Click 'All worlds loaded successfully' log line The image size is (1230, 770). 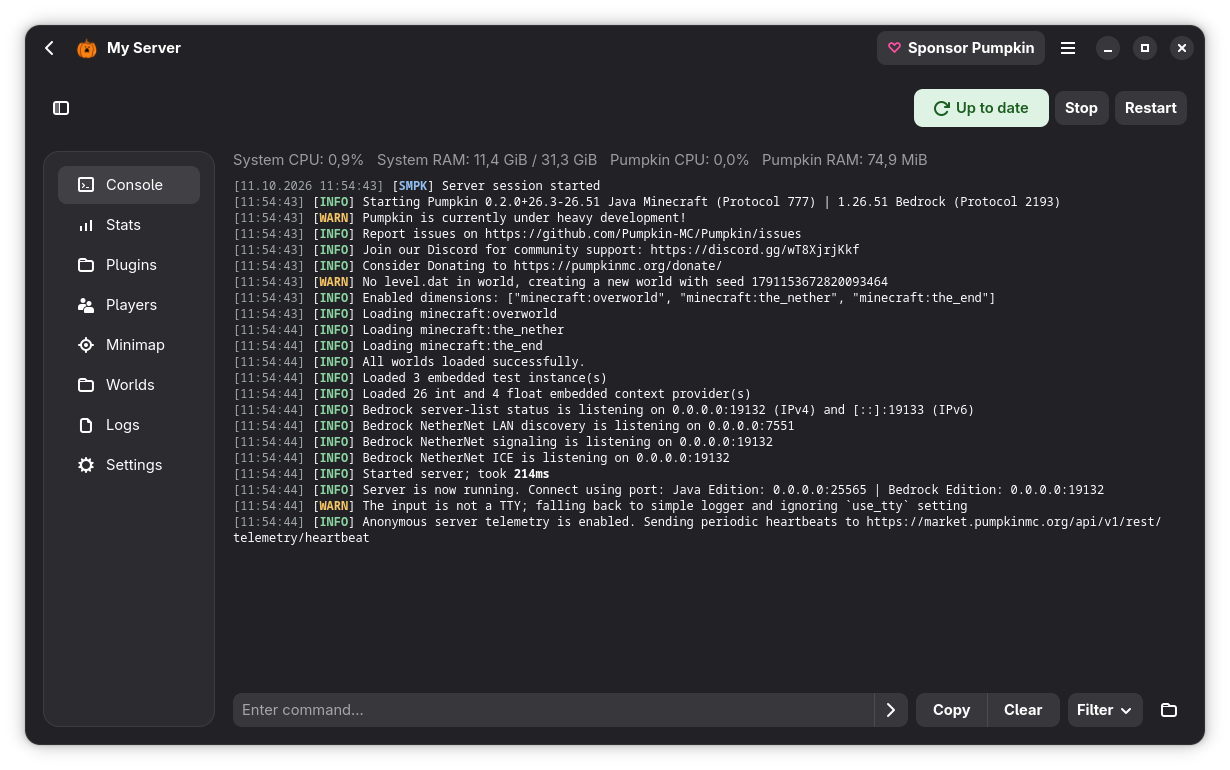pyautogui.click(x=409, y=362)
